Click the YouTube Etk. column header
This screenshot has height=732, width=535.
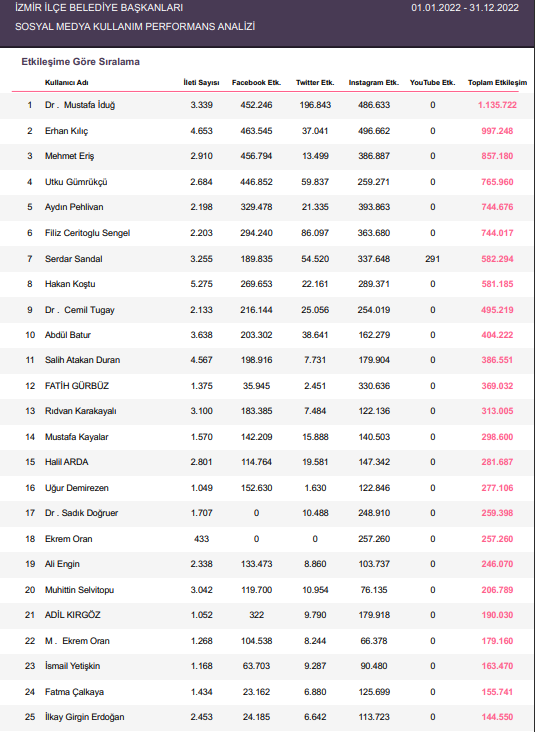[x=432, y=83]
